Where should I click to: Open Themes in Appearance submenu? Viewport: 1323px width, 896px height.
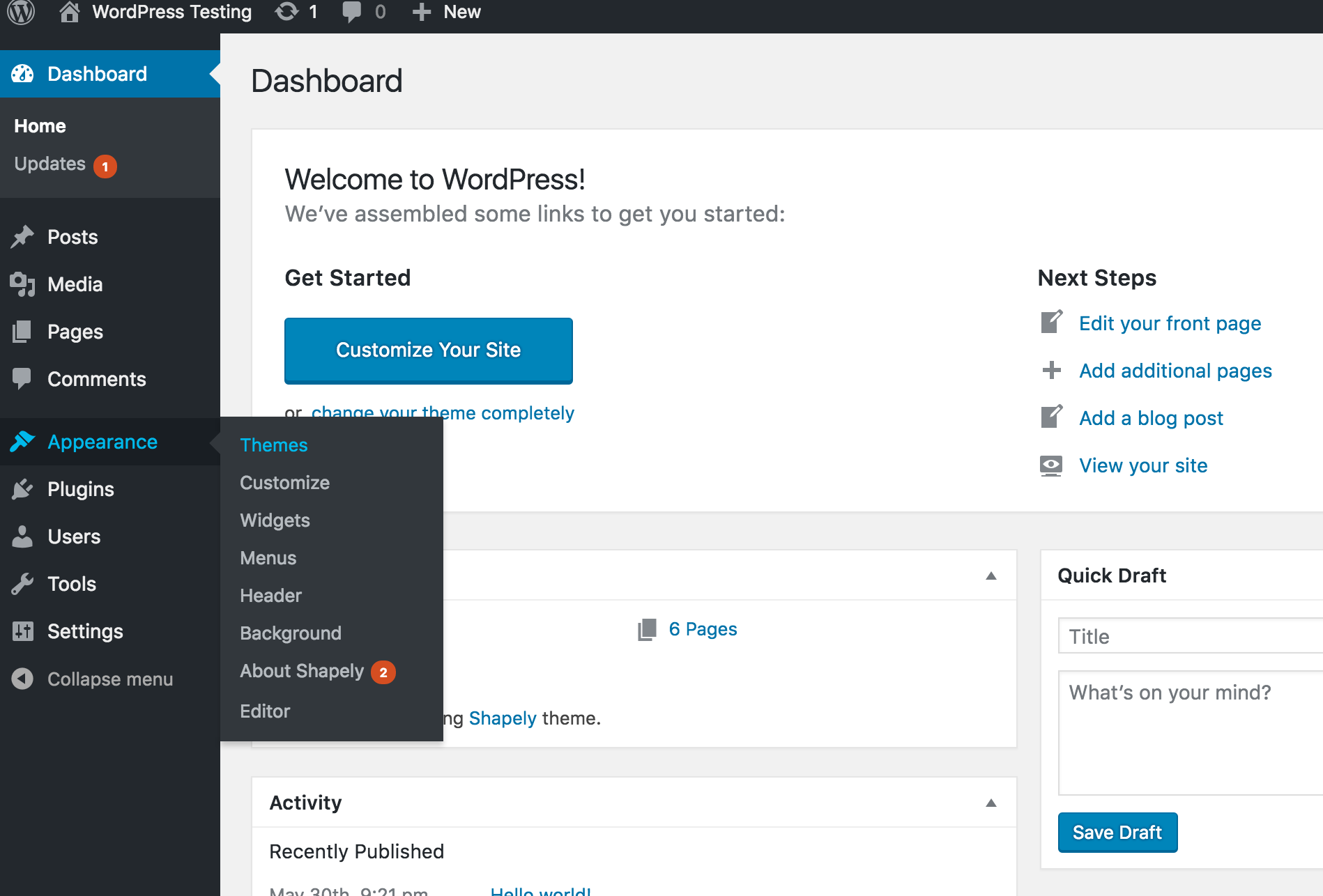(x=273, y=445)
